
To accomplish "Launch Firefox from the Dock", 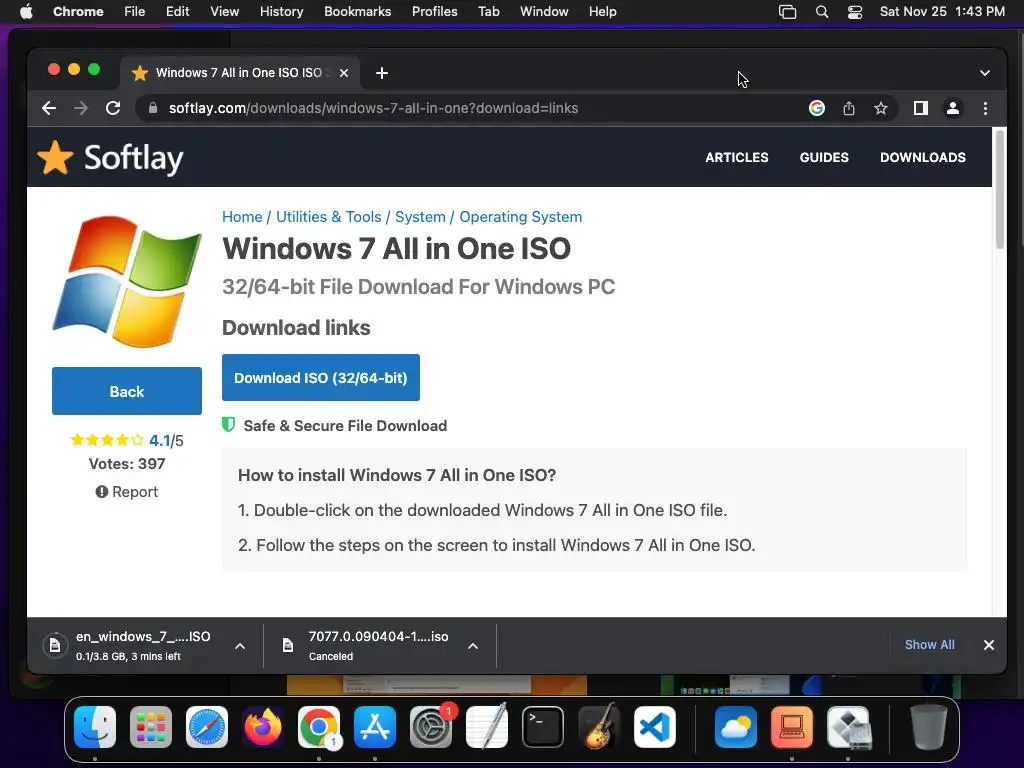I will [263, 727].
